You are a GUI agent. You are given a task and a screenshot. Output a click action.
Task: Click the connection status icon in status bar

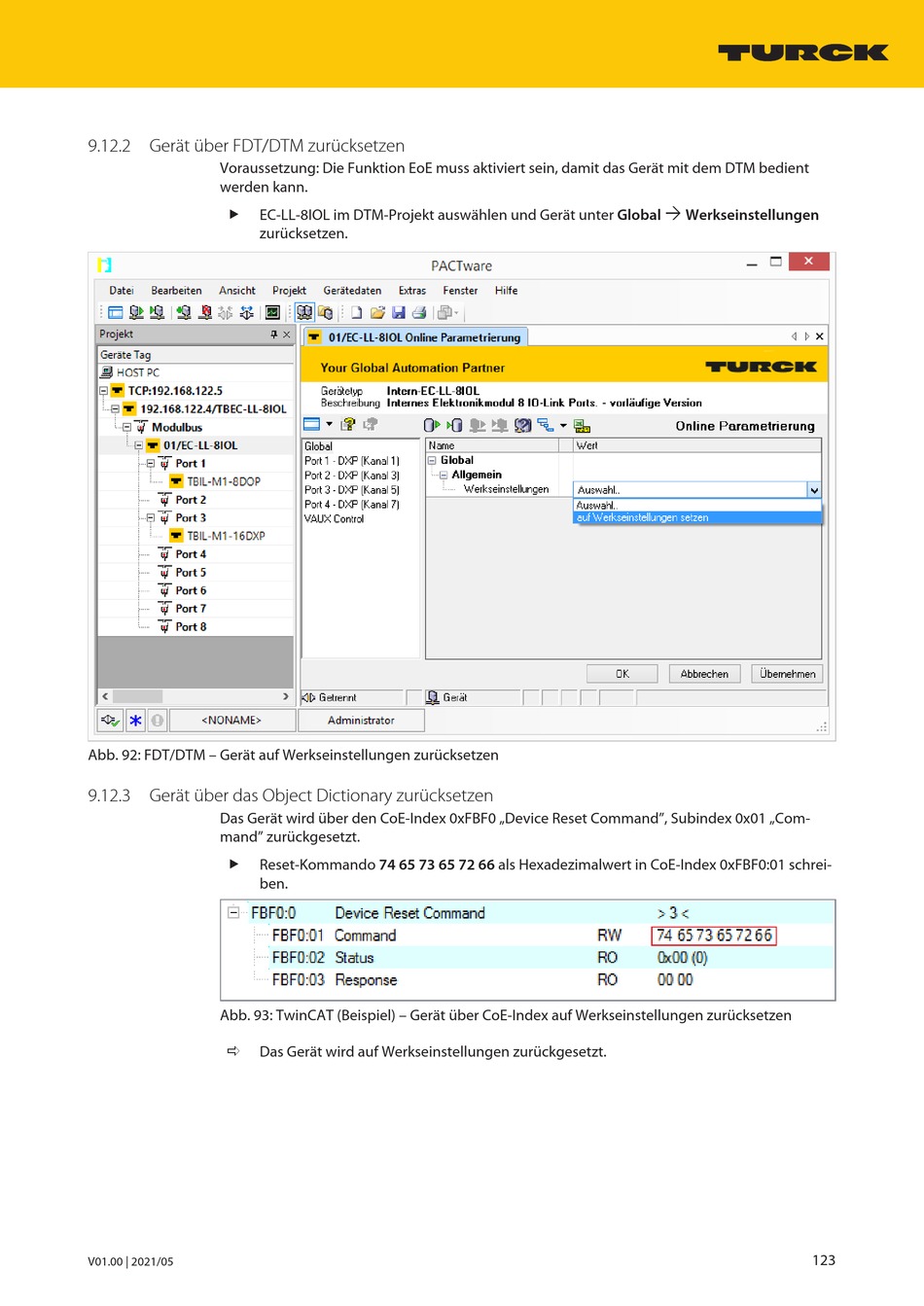tap(110, 721)
